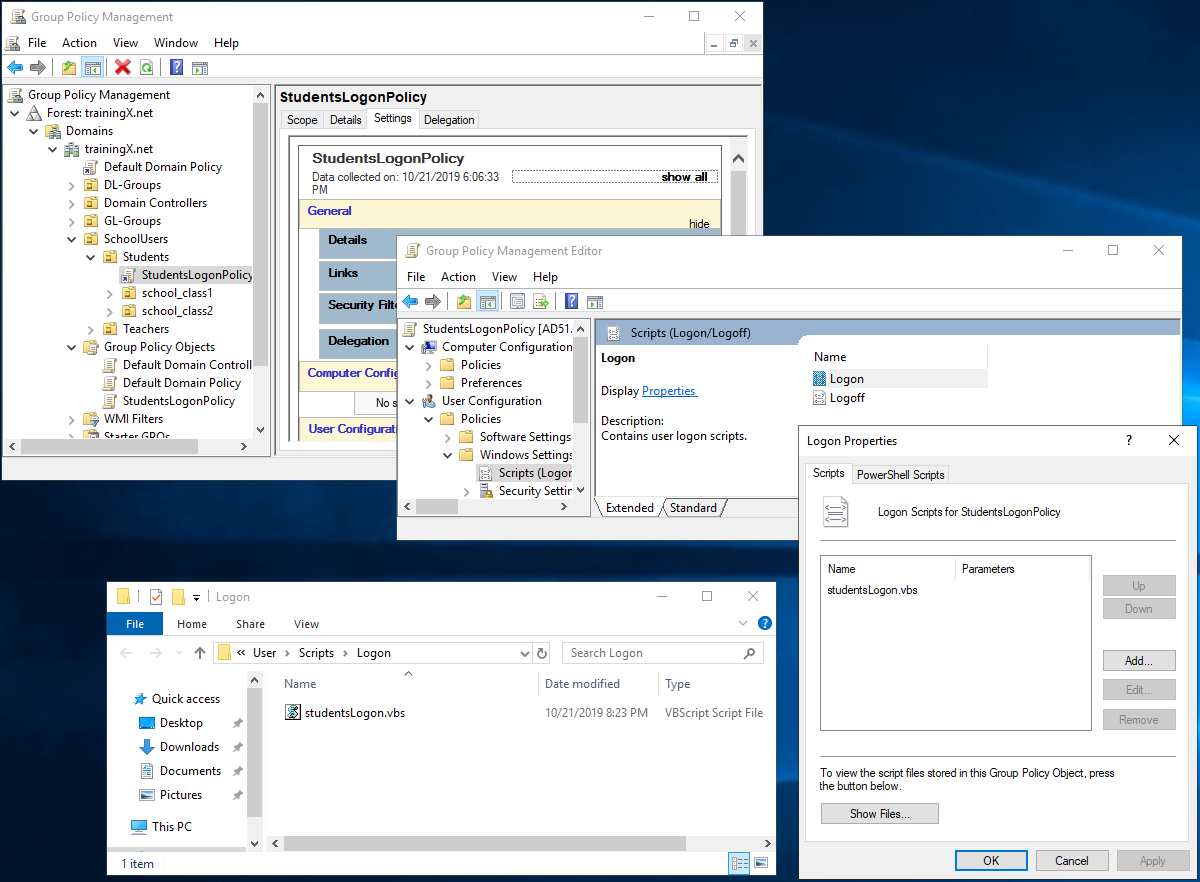Image resolution: width=1200 pixels, height=882 pixels.
Task: Click File Explorer Help question mark icon
Action: [x=765, y=623]
